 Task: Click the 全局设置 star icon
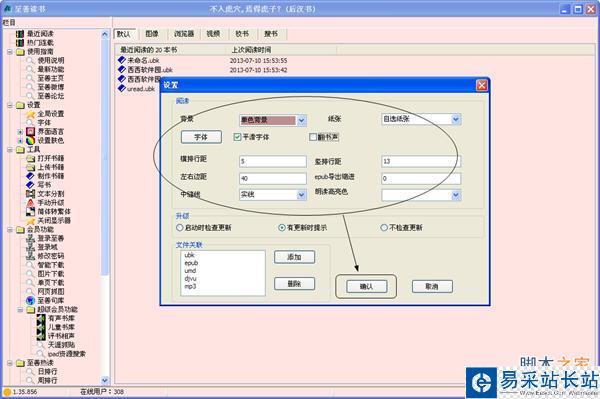click(x=30, y=114)
